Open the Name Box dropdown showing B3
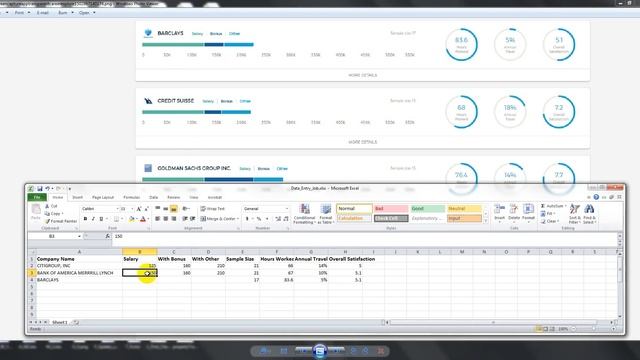640x360 pixels. click(x=79, y=236)
